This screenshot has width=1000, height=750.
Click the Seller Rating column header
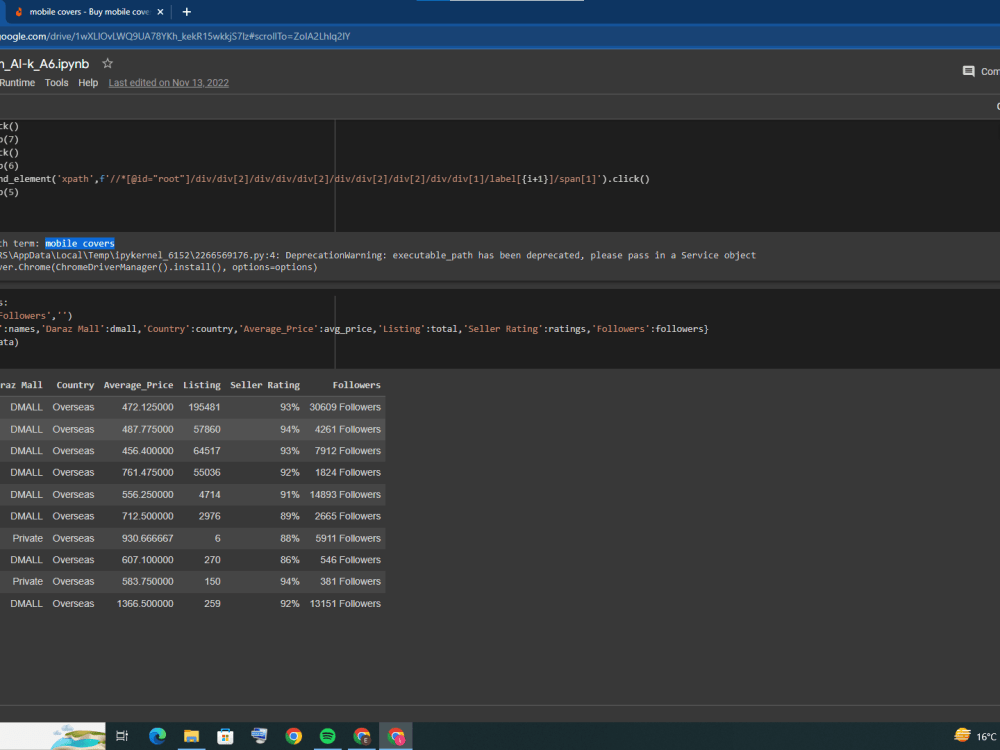(x=265, y=385)
